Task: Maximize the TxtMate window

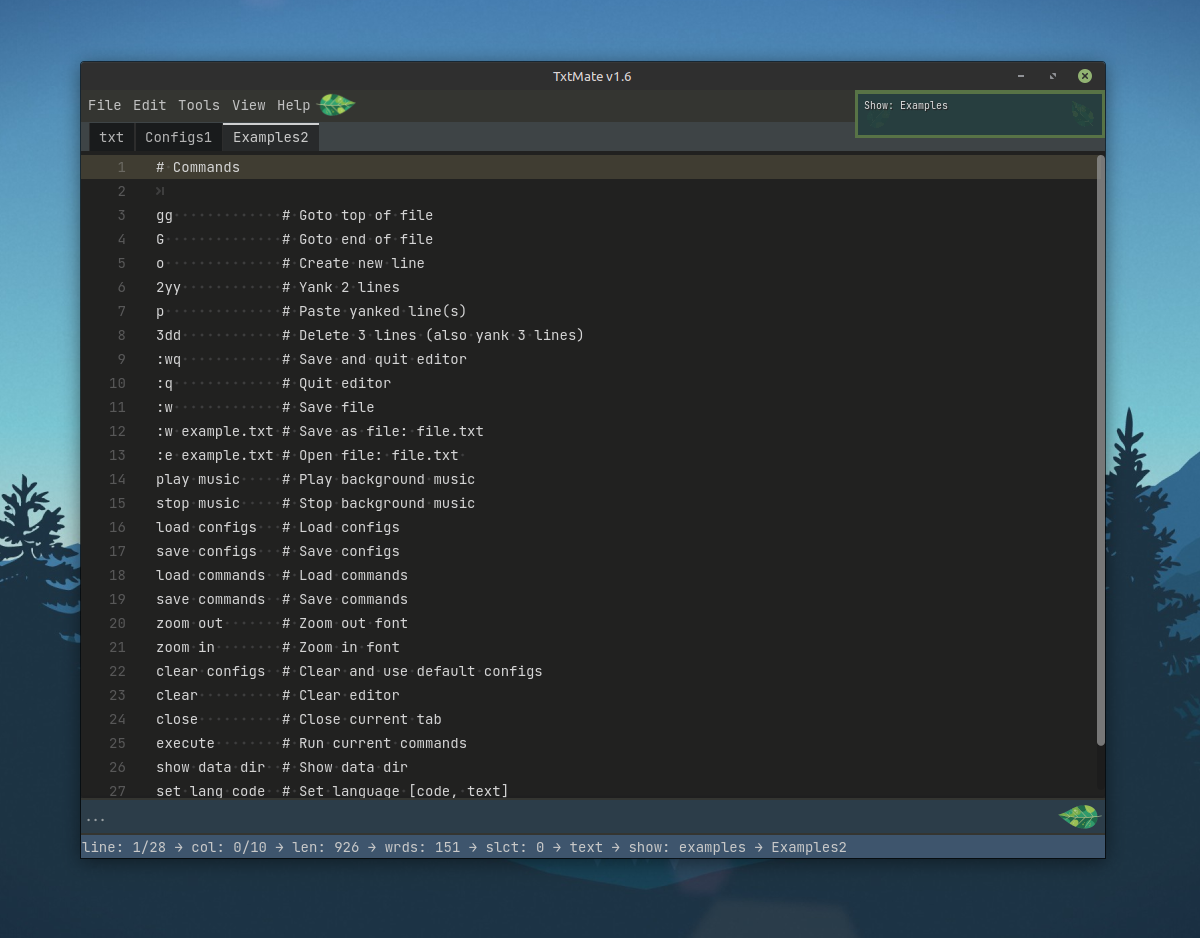Action: tap(1052, 76)
